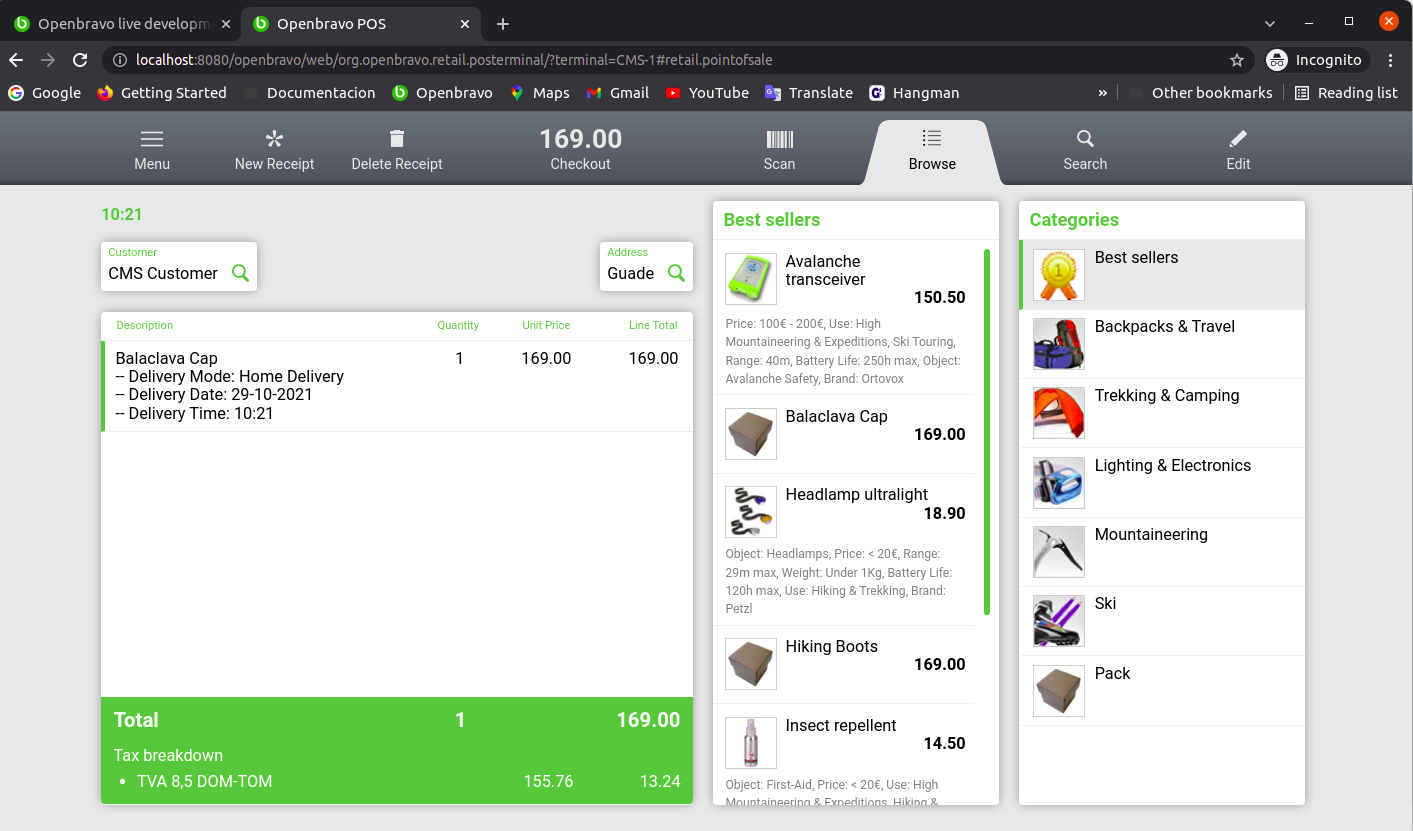Search address with Guade magnifier icon

tap(676, 272)
